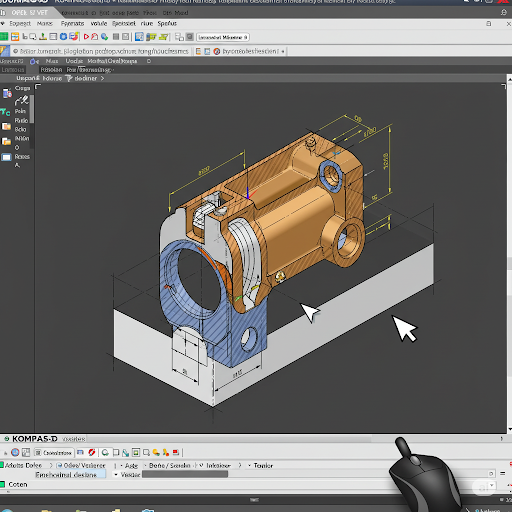
Task: Click the orange calendar-like toolbar icon
Action: (15, 37)
